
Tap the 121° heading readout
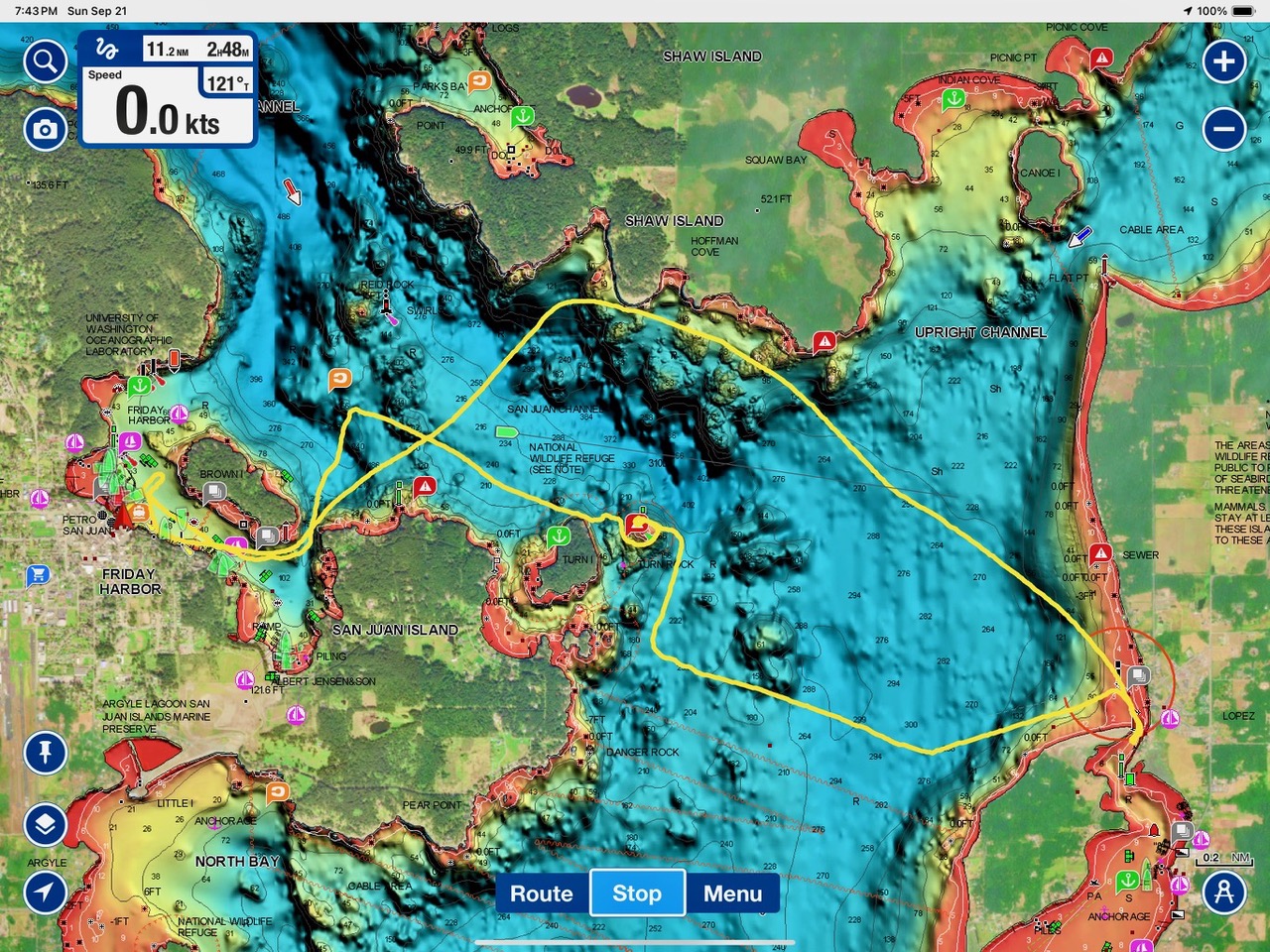pos(228,84)
